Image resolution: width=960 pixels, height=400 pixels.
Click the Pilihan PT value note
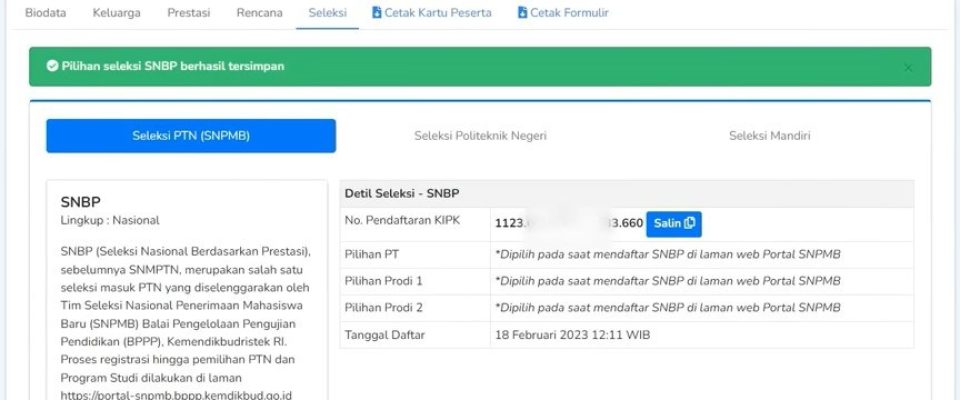(x=667, y=255)
